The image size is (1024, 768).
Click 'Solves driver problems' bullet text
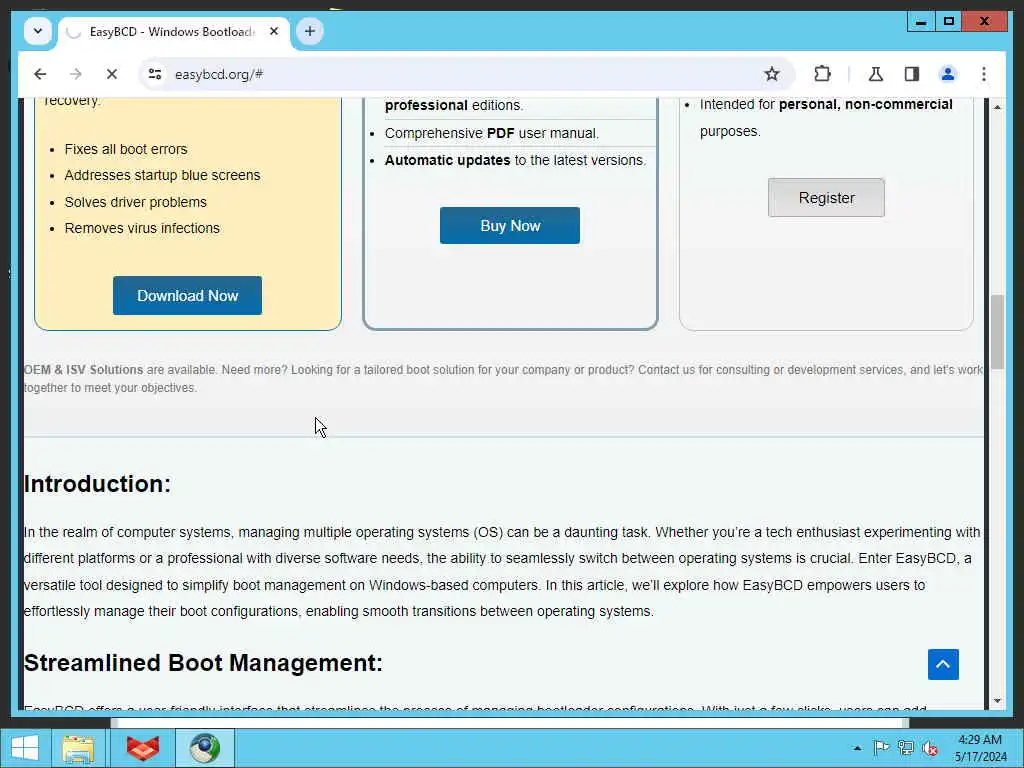[x=136, y=202]
